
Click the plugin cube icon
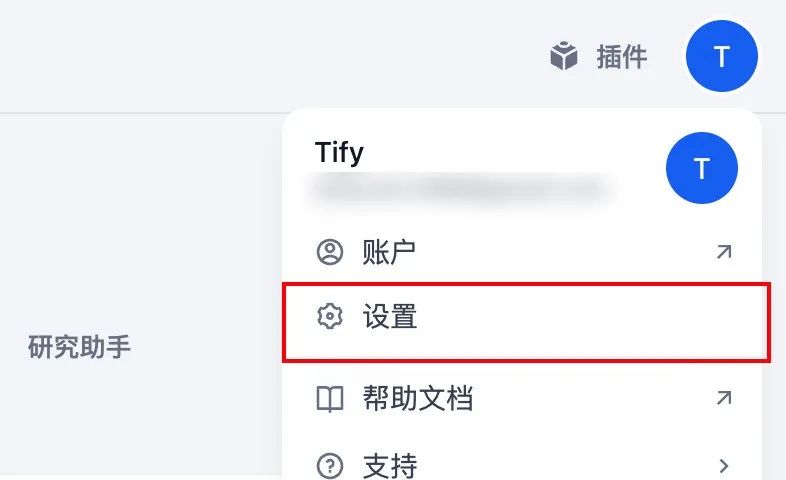pos(564,56)
